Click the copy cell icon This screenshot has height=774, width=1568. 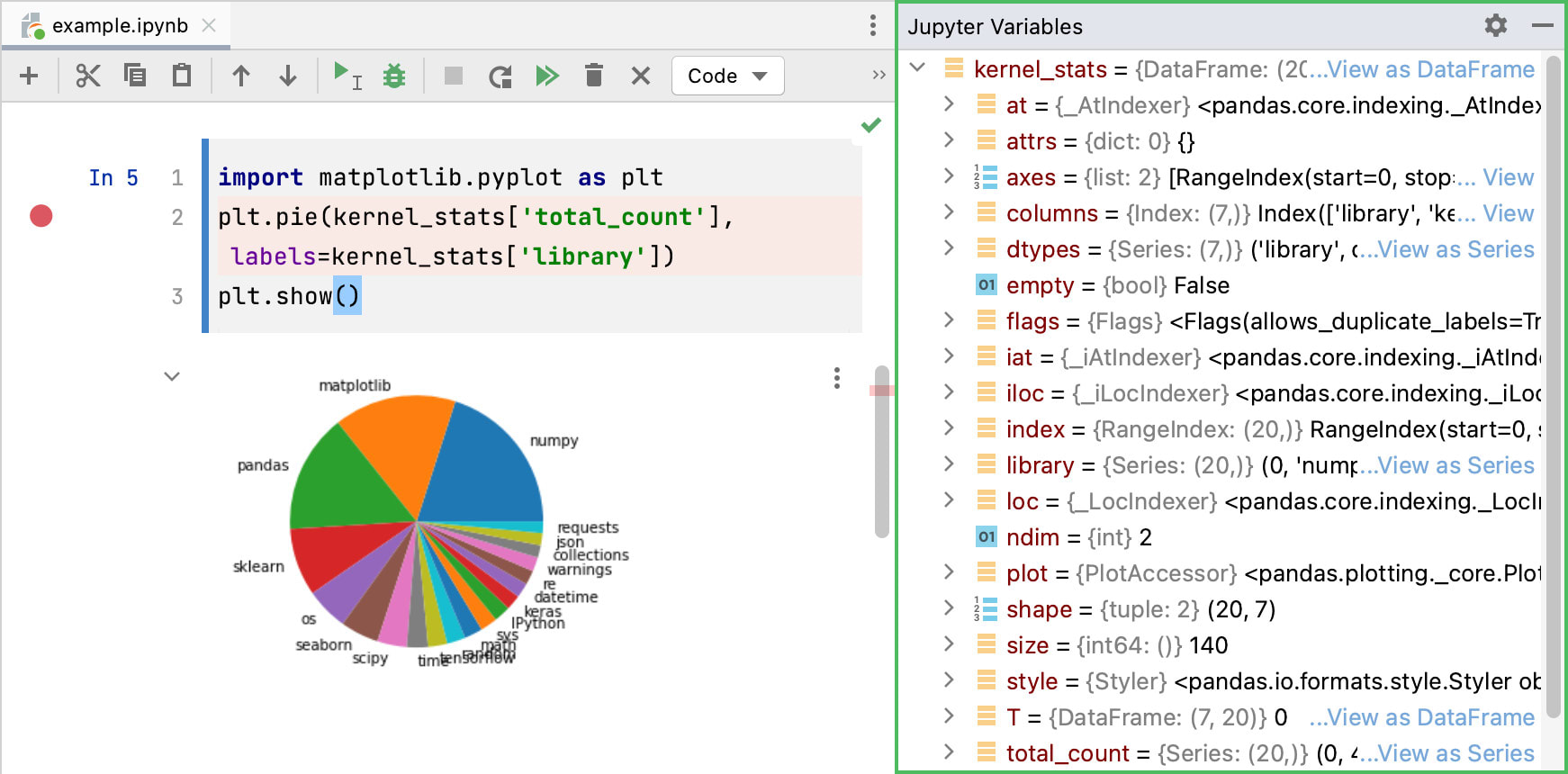tap(135, 76)
